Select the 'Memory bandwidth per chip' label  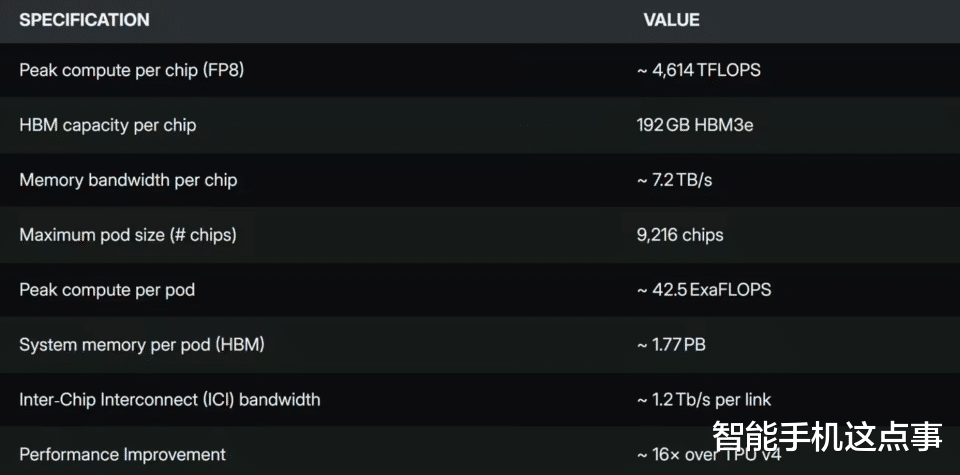(128, 180)
